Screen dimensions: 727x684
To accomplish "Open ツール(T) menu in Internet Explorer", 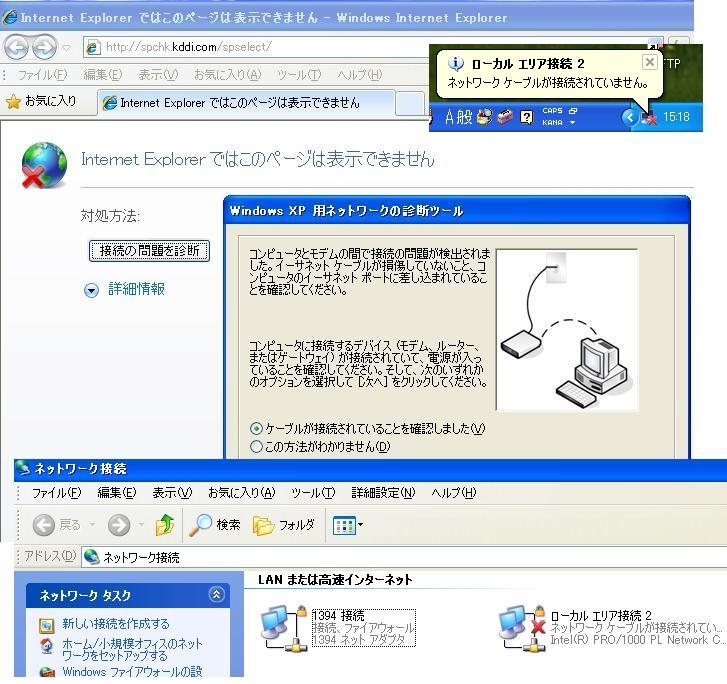I will point(299,75).
